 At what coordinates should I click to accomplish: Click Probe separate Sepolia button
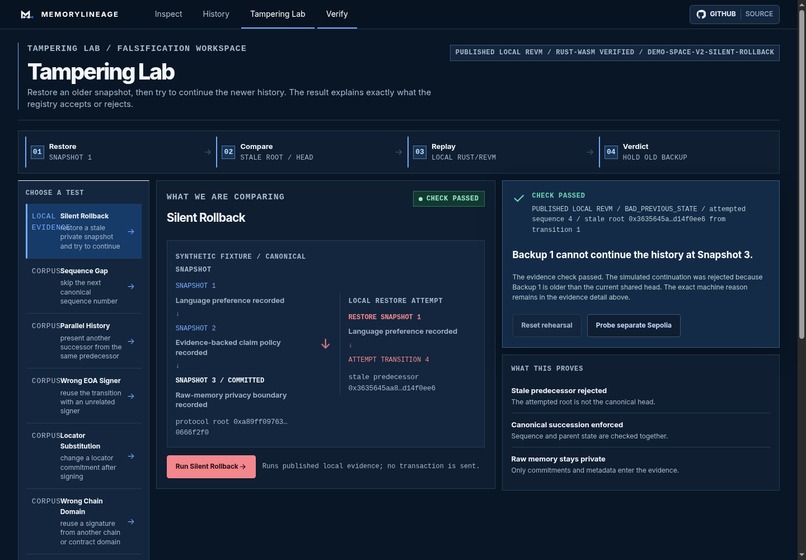pos(633,326)
